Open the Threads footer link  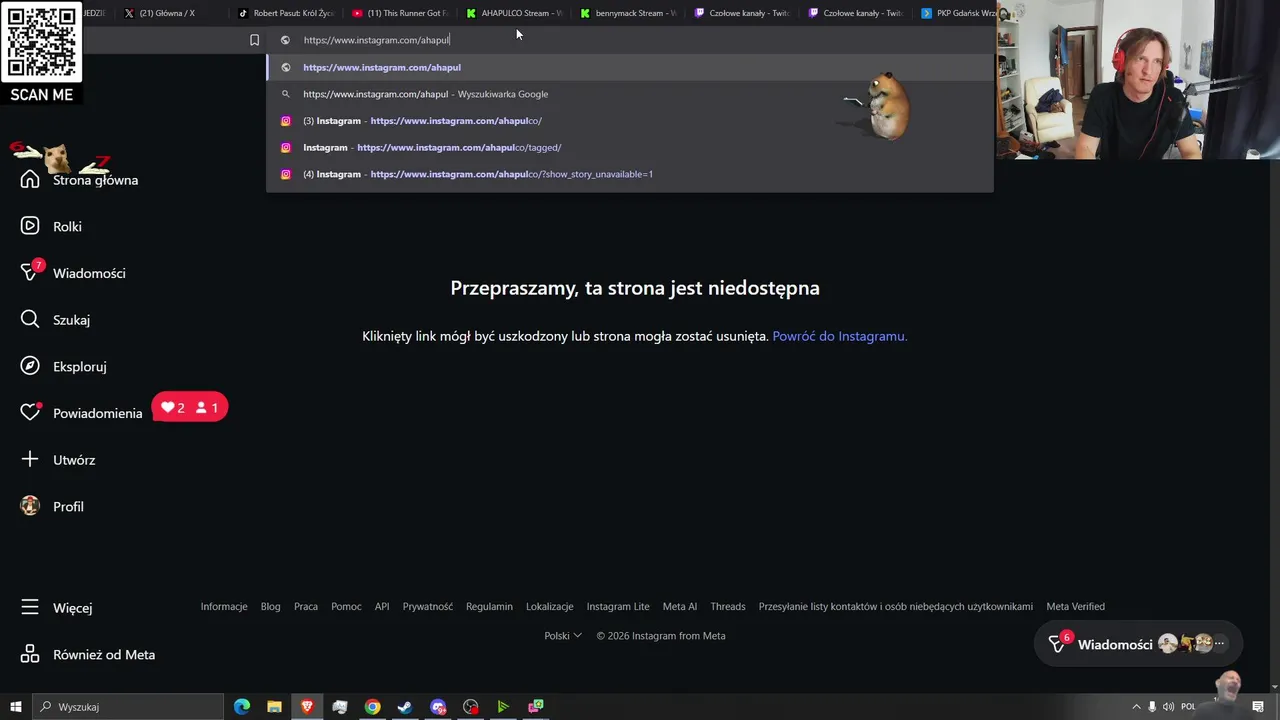click(728, 607)
